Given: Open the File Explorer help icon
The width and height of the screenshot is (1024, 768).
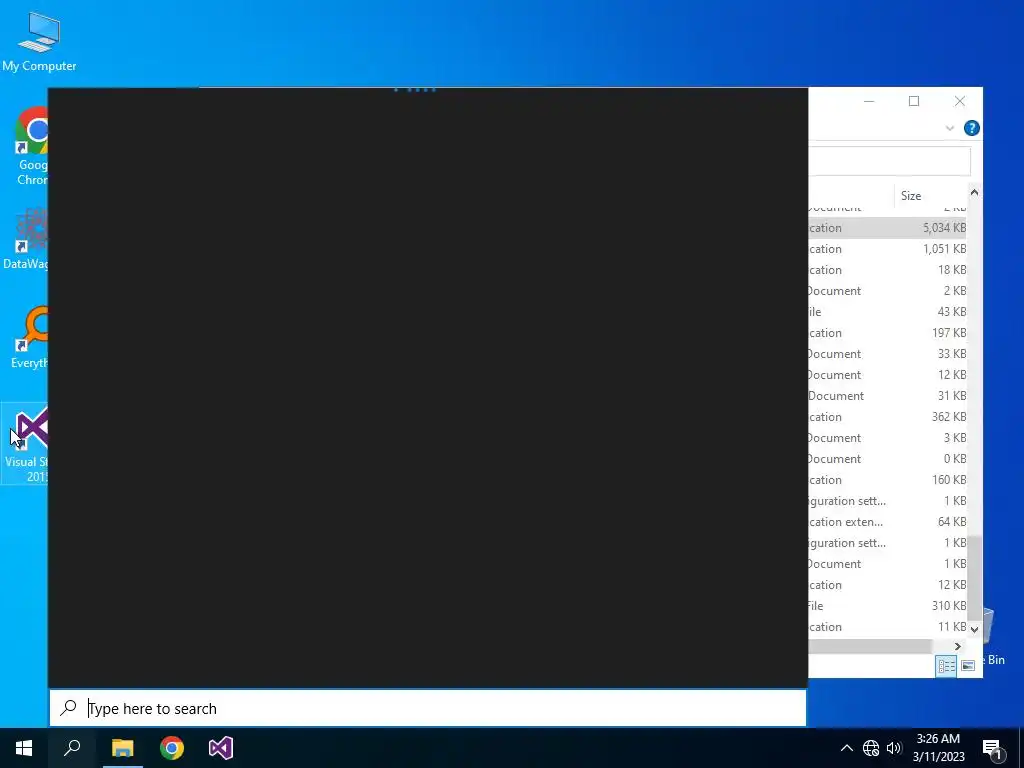Looking at the screenshot, I should (971, 128).
